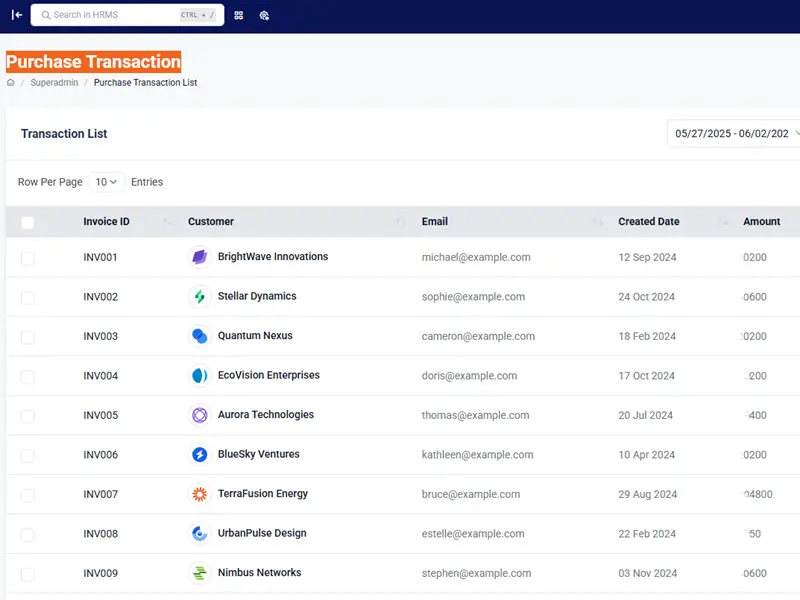Check the box for invoice INV001
The width and height of the screenshot is (800, 600).
(x=27, y=258)
